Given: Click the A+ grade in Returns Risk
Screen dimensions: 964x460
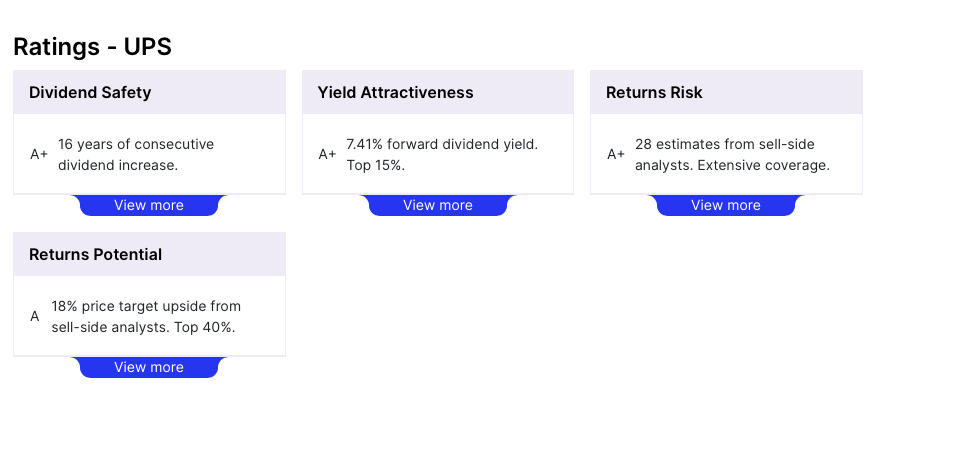Looking at the screenshot, I should click(x=616, y=154).
